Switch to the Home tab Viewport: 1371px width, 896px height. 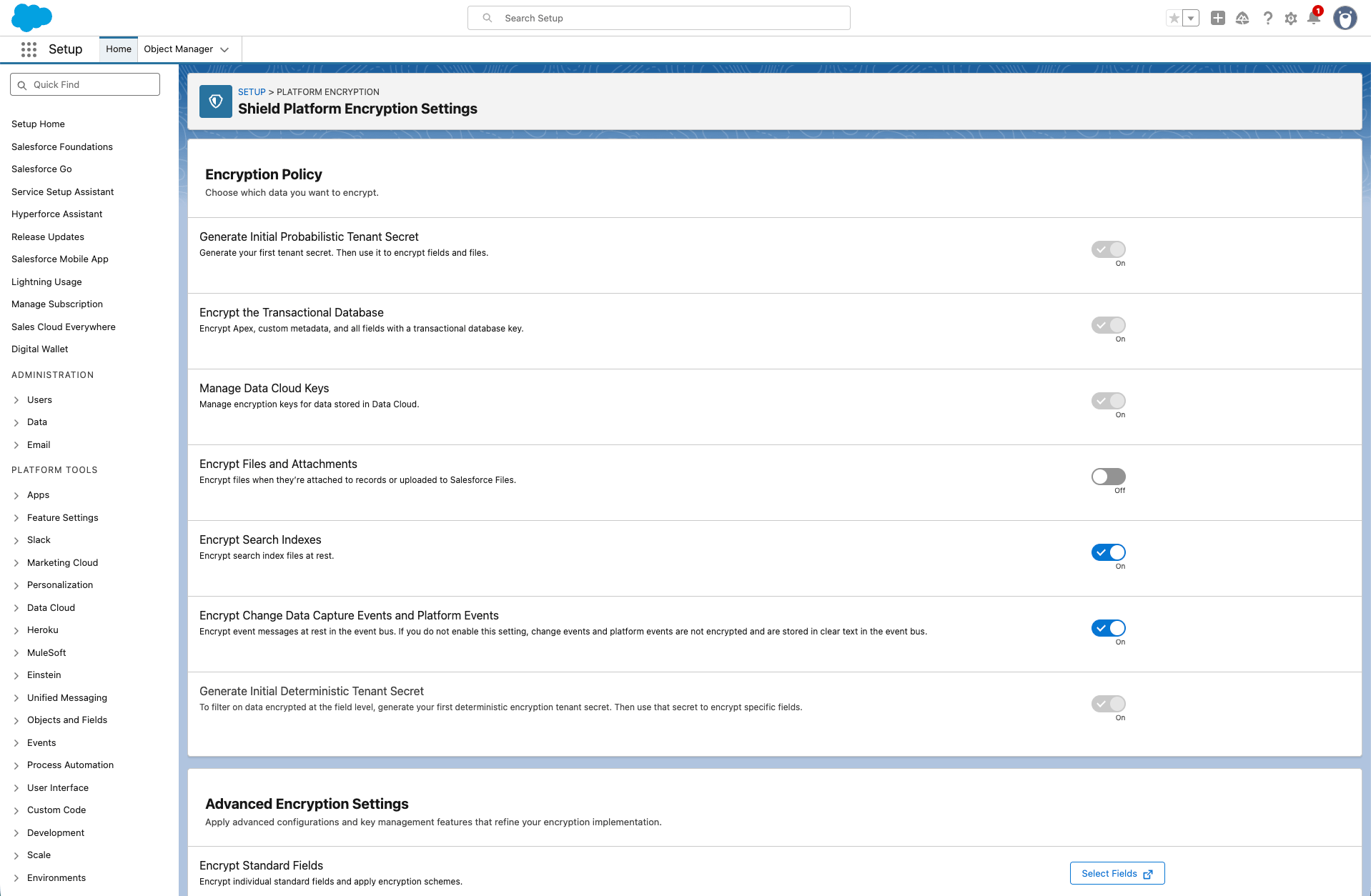pos(119,49)
